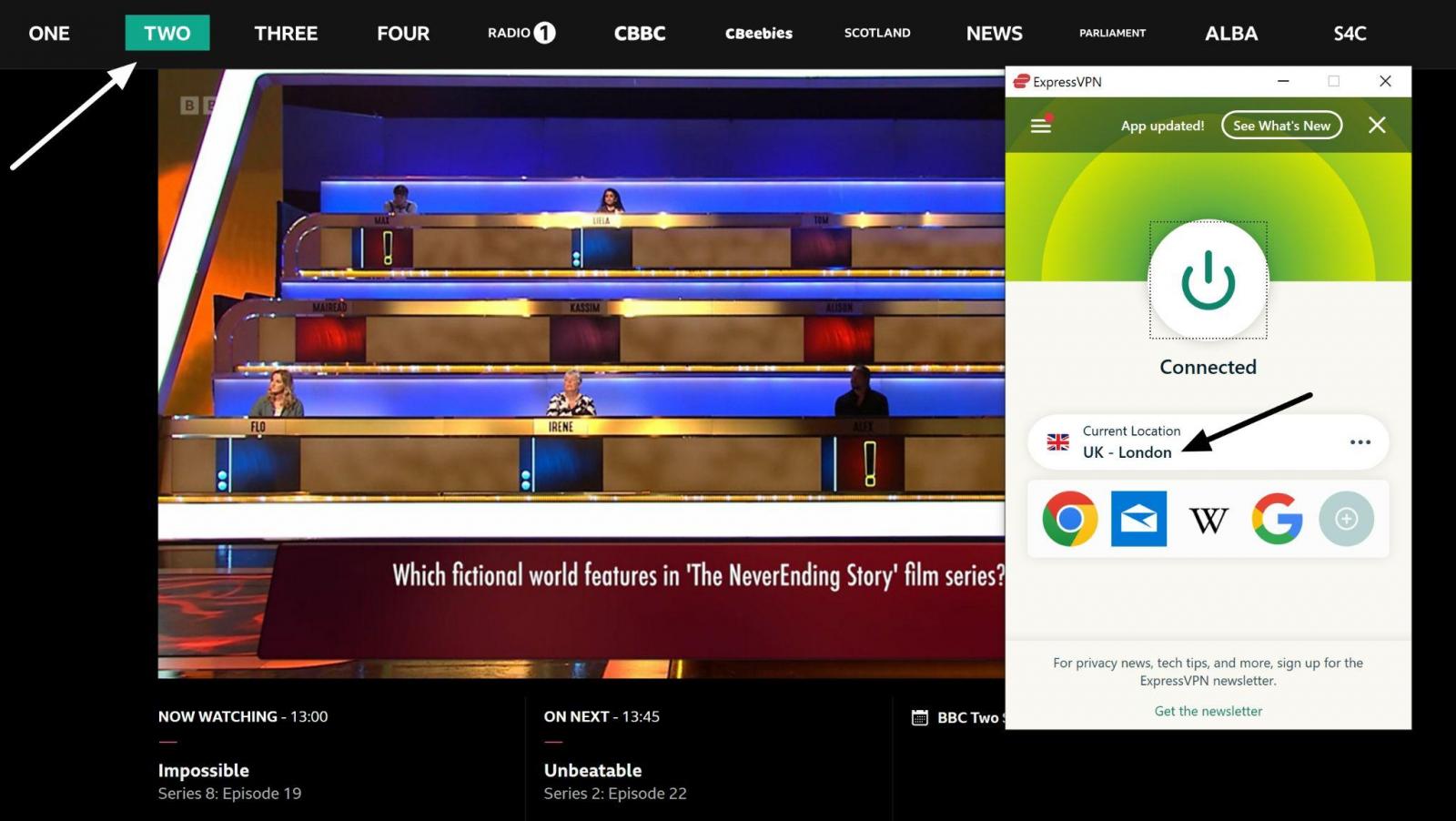Dismiss the App updated banner

click(1377, 126)
